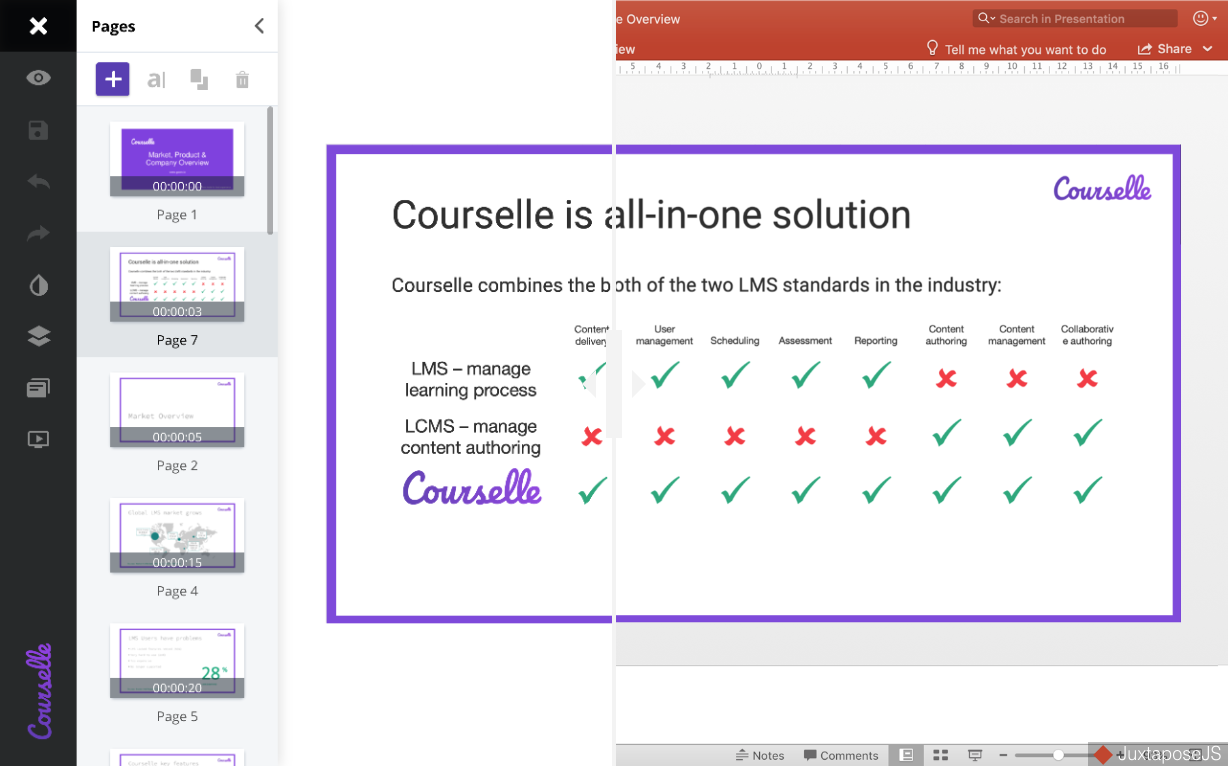Click the Pages panel scrollbar
This screenshot has height=766, width=1228.
point(270,170)
